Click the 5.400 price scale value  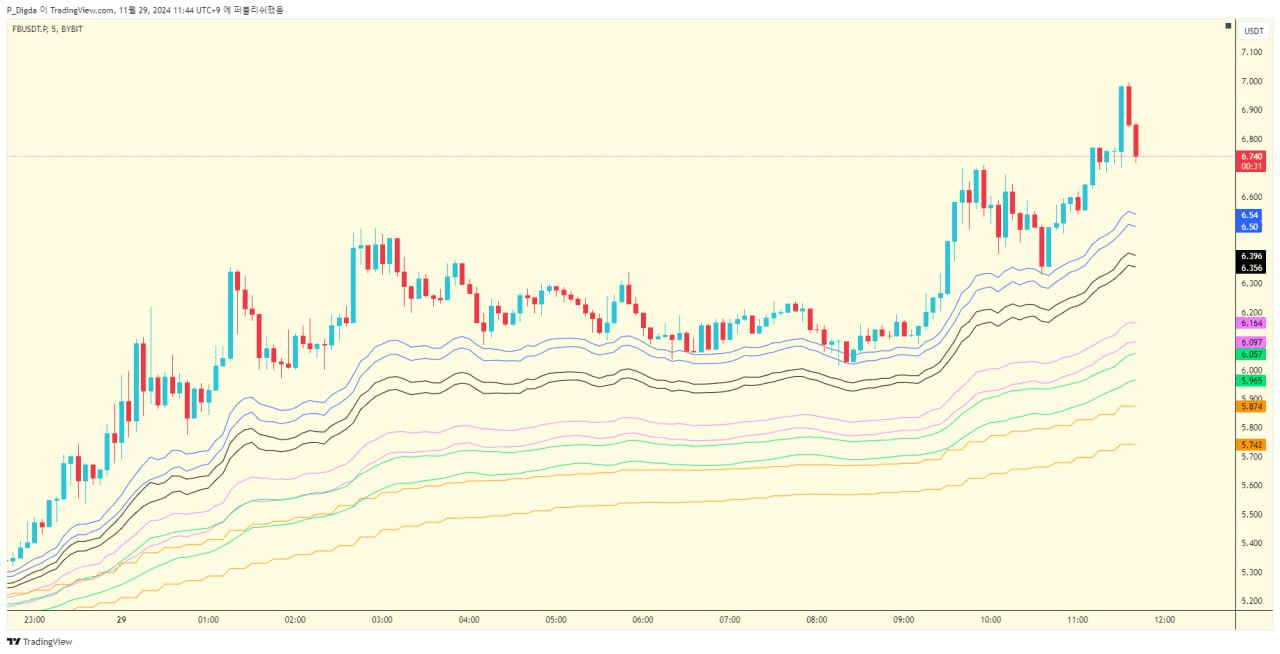[x=1252, y=544]
